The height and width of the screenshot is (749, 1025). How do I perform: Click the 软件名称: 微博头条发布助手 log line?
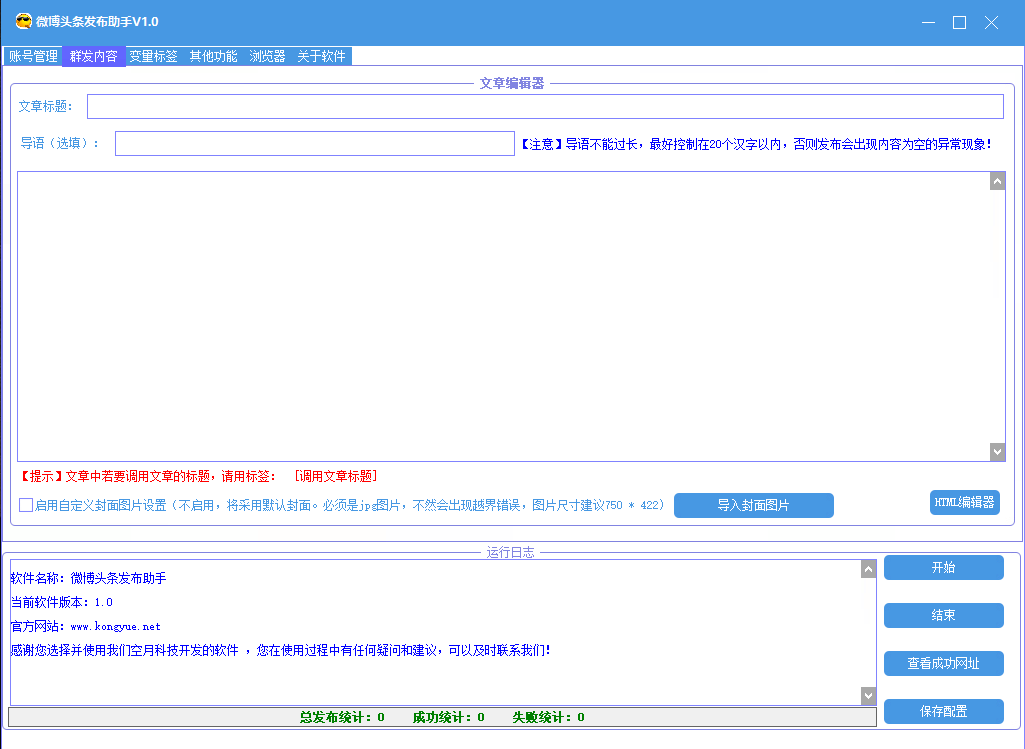tap(88, 578)
